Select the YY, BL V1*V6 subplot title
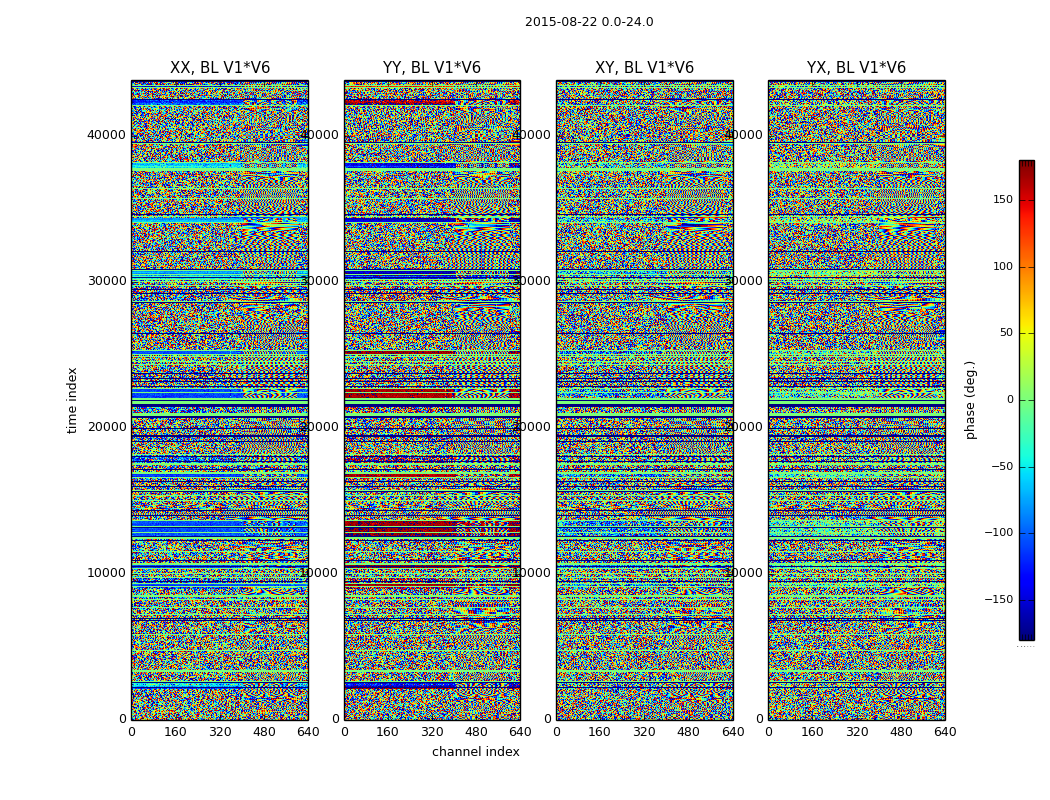This screenshot has height=800, width=1050. (432, 68)
